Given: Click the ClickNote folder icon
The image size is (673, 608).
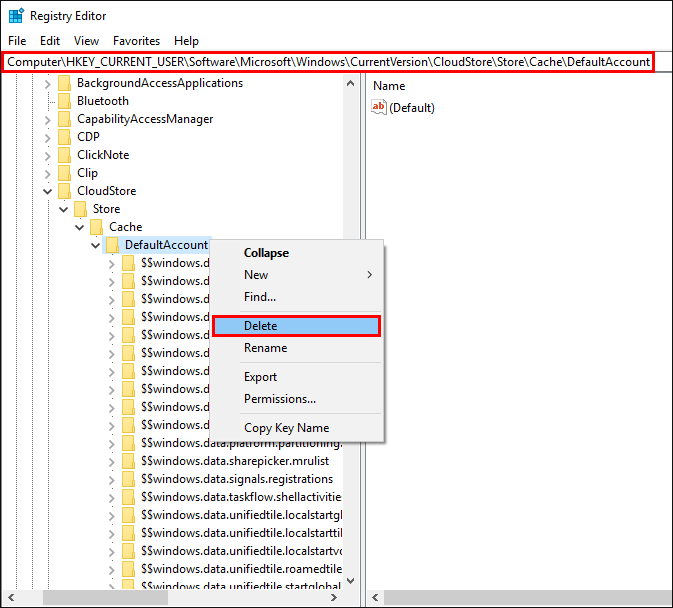Looking at the screenshot, I should coord(64,155).
